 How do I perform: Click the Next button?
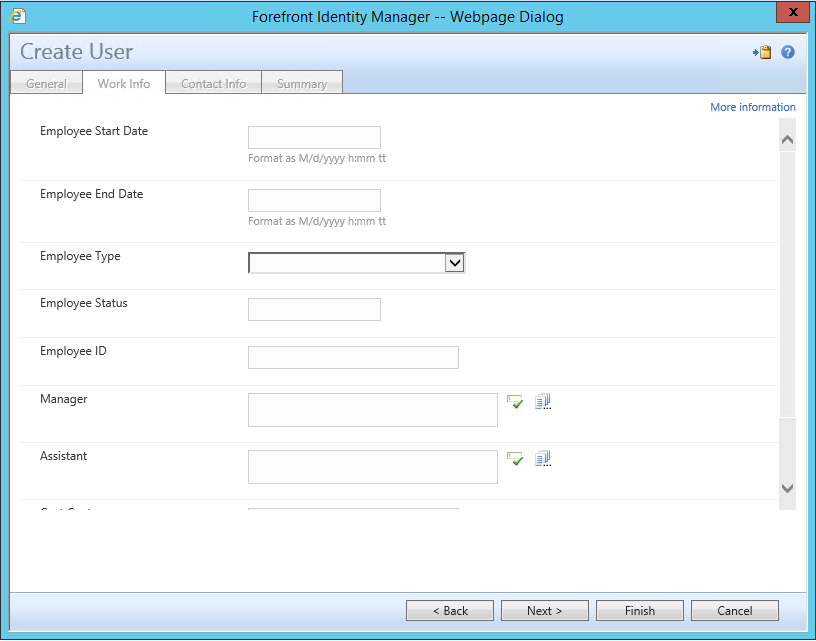tap(545, 611)
